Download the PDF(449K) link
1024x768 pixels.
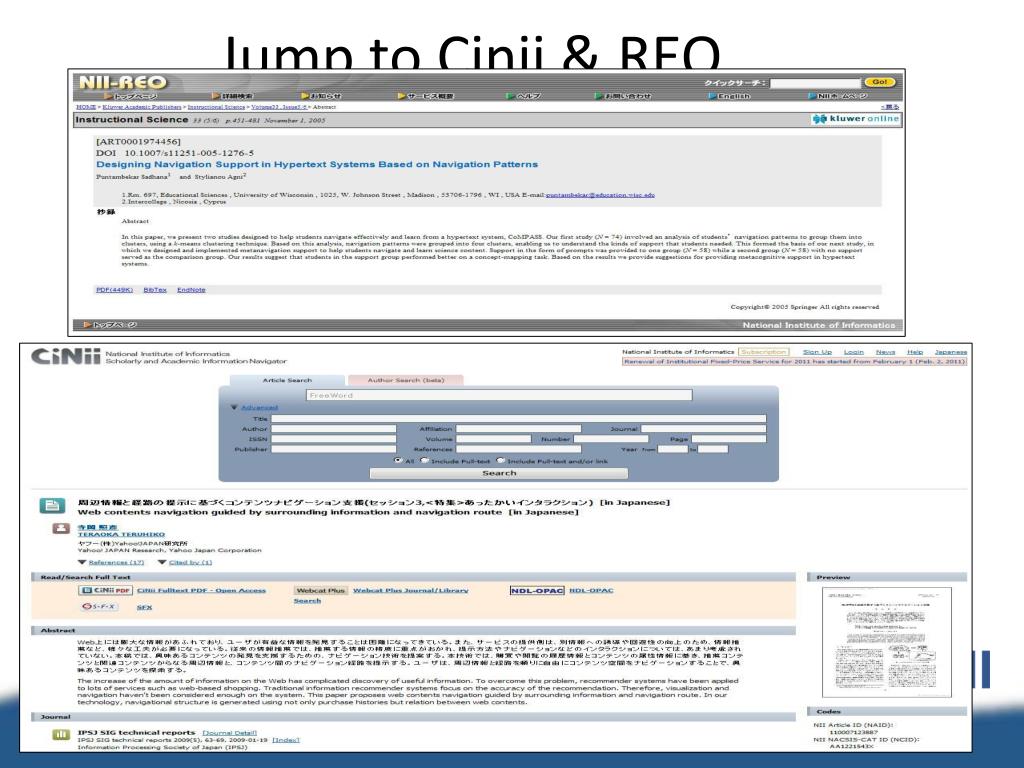(x=114, y=290)
